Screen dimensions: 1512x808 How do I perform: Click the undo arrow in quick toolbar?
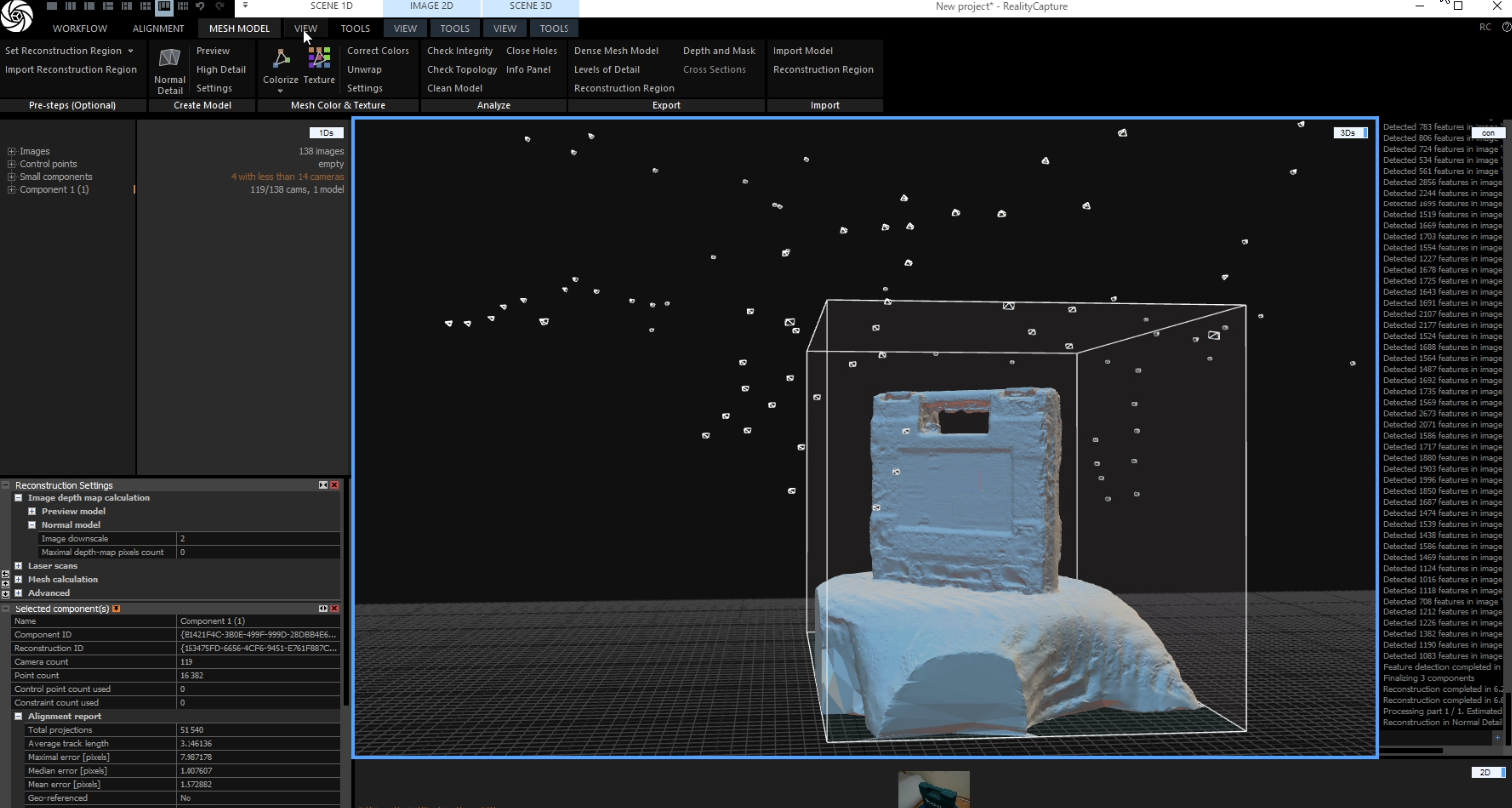[x=200, y=6]
